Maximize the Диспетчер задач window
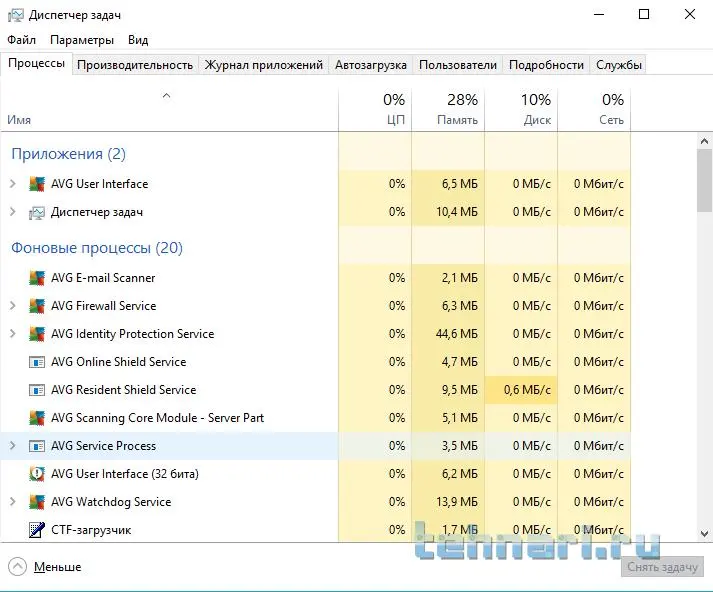This screenshot has height=592, width=713. [644, 15]
